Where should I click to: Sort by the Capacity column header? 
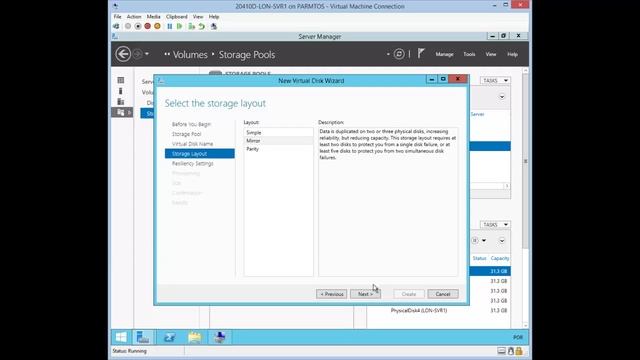pos(500,258)
